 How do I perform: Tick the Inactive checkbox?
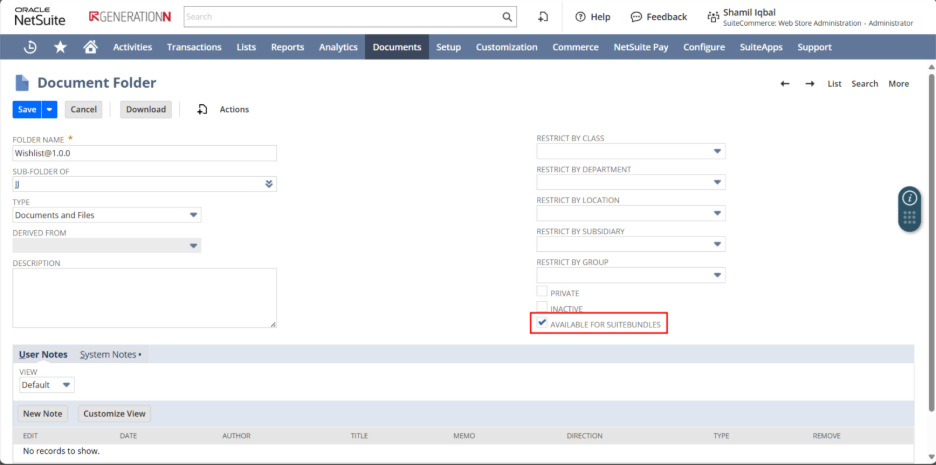(542, 308)
